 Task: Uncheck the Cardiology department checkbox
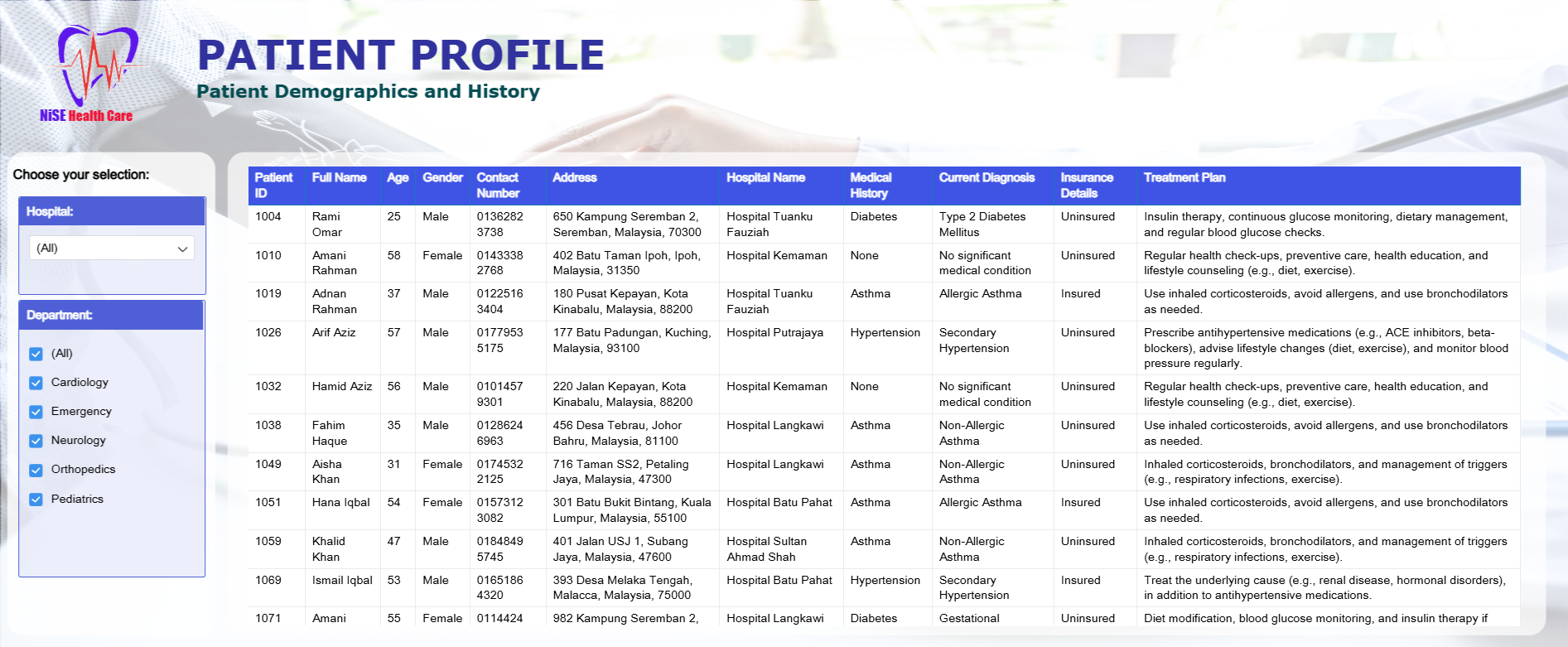36,383
